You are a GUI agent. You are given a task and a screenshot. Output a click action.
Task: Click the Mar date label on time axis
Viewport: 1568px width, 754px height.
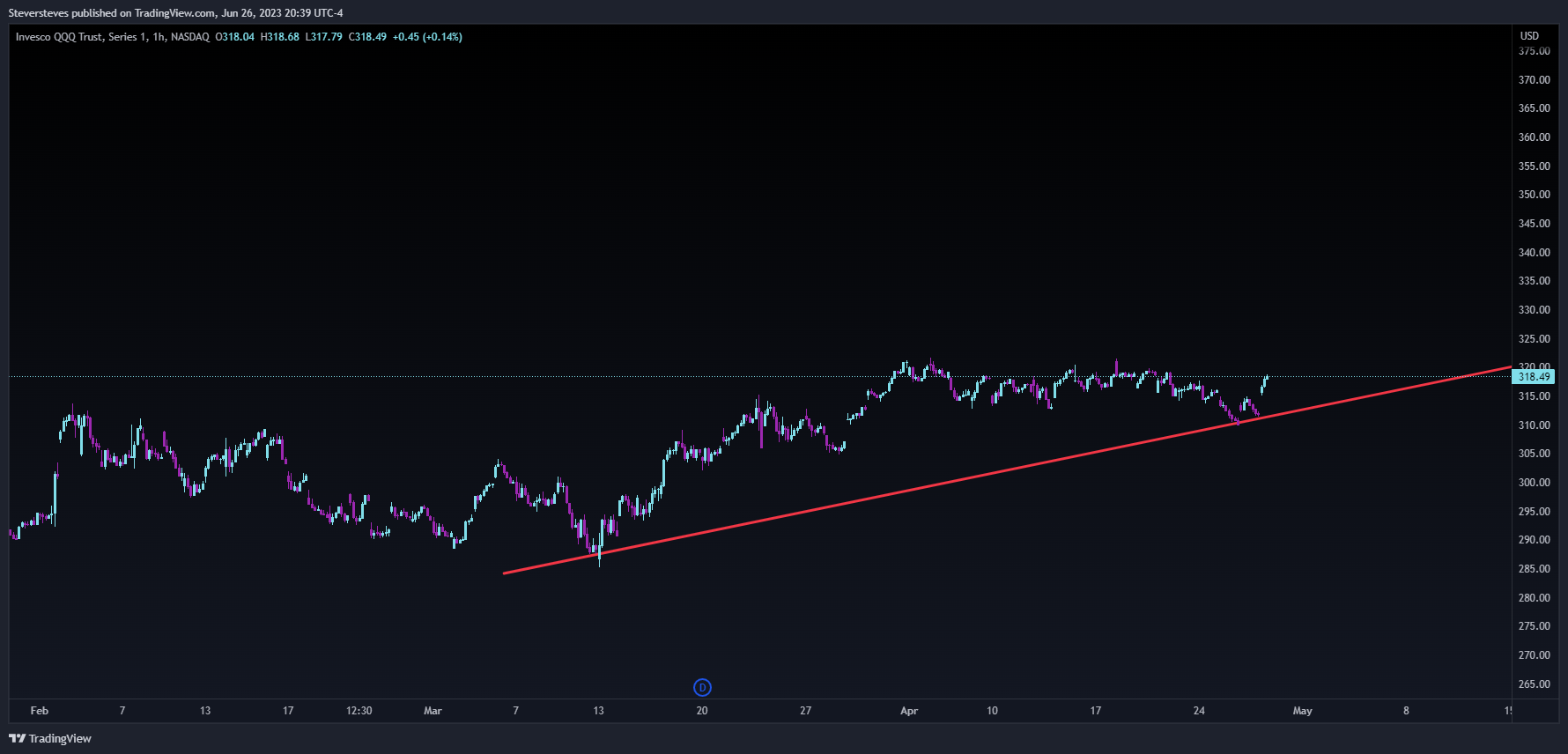[x=433, y=711]
